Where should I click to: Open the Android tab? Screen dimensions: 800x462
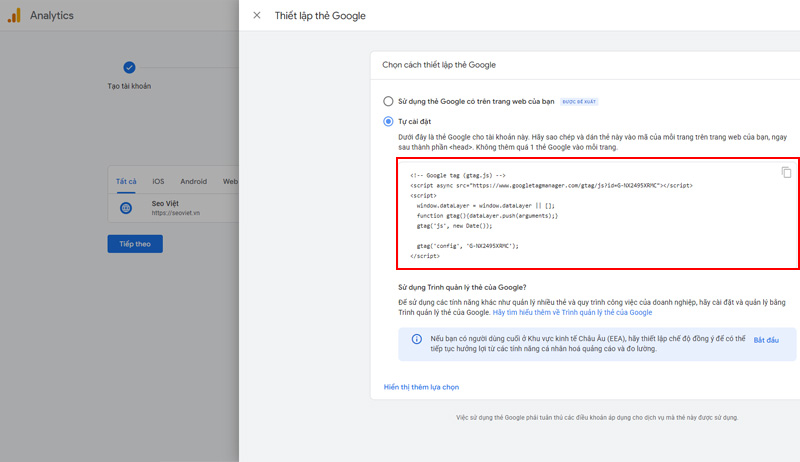[193, 182]
